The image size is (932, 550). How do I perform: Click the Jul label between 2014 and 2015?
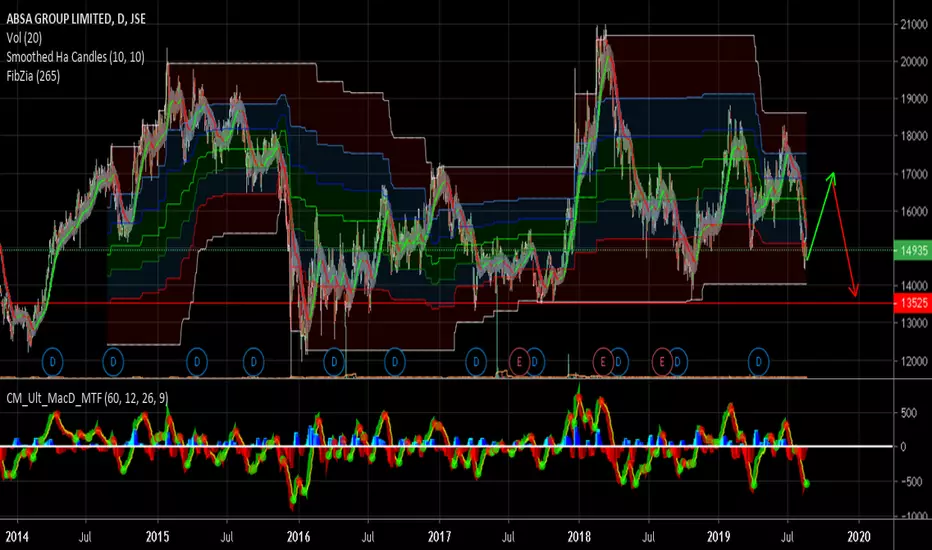pos(86,537)
